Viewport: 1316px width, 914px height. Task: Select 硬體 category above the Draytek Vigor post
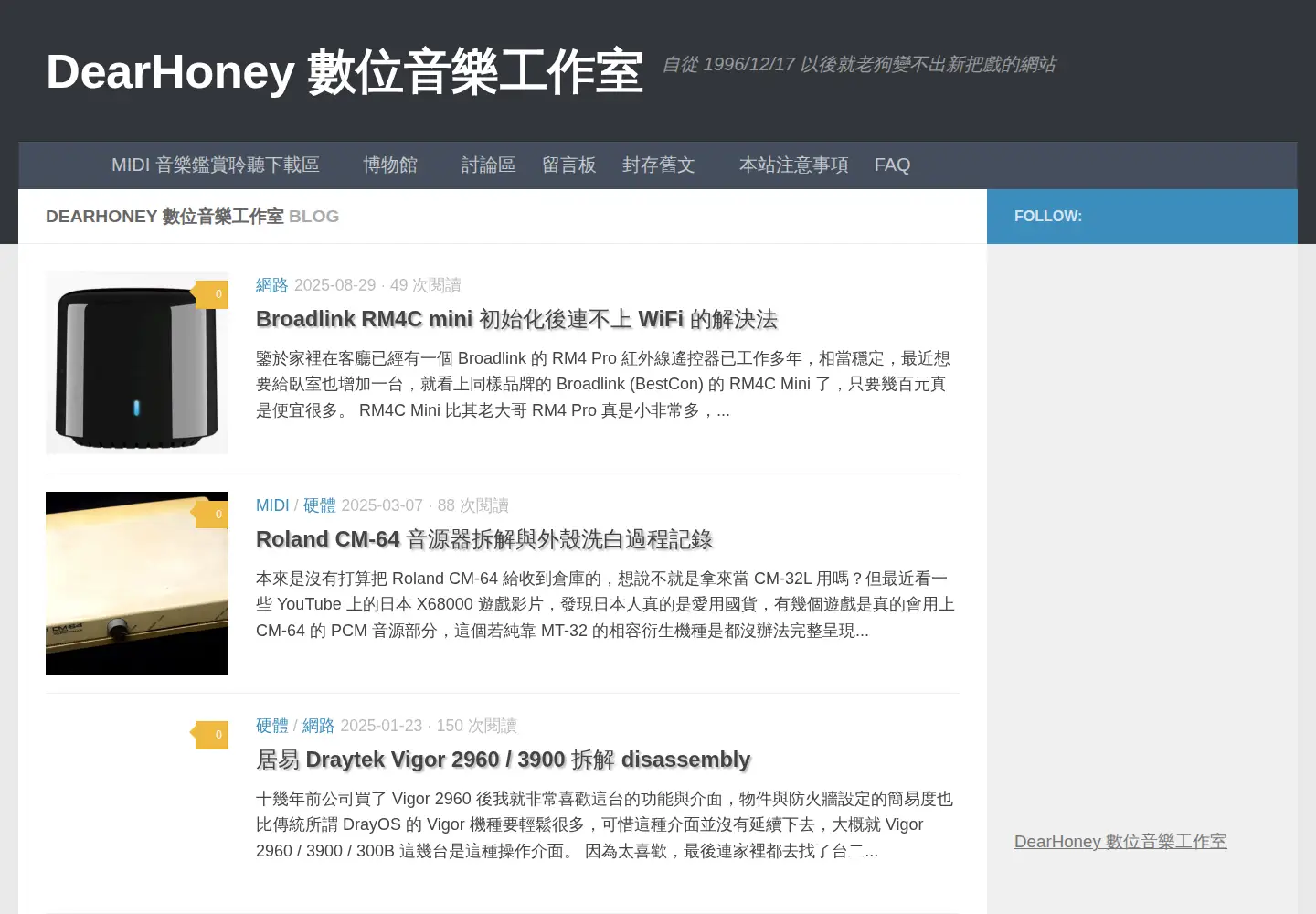click(271, 726)
